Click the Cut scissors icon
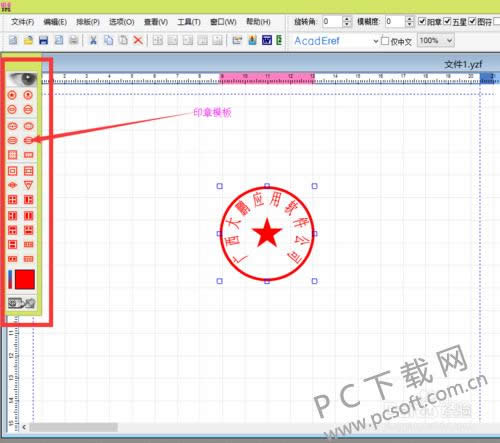Screen dimensions: 500x443 [93, 40]
